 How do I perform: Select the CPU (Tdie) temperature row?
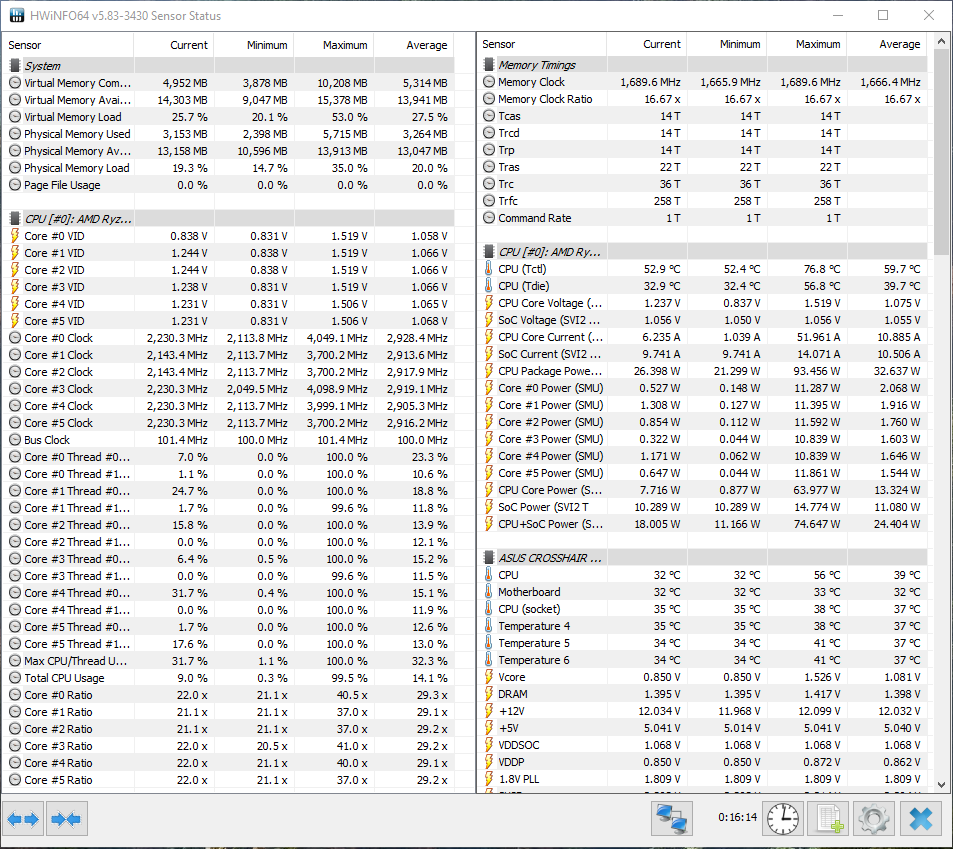pos(705,286)
